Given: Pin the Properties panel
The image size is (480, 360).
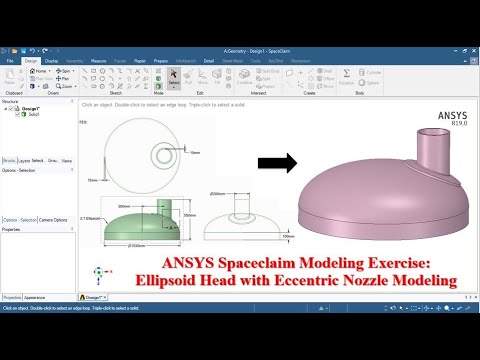Looking at the screenshot, I should tap(72, 229).
